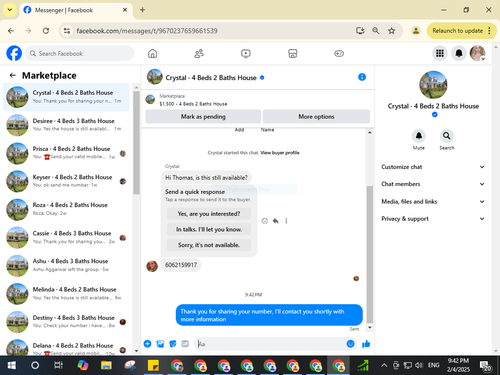Open Facebook notifications bell
This screenshot has height=375, width=500.
(459, 53)
